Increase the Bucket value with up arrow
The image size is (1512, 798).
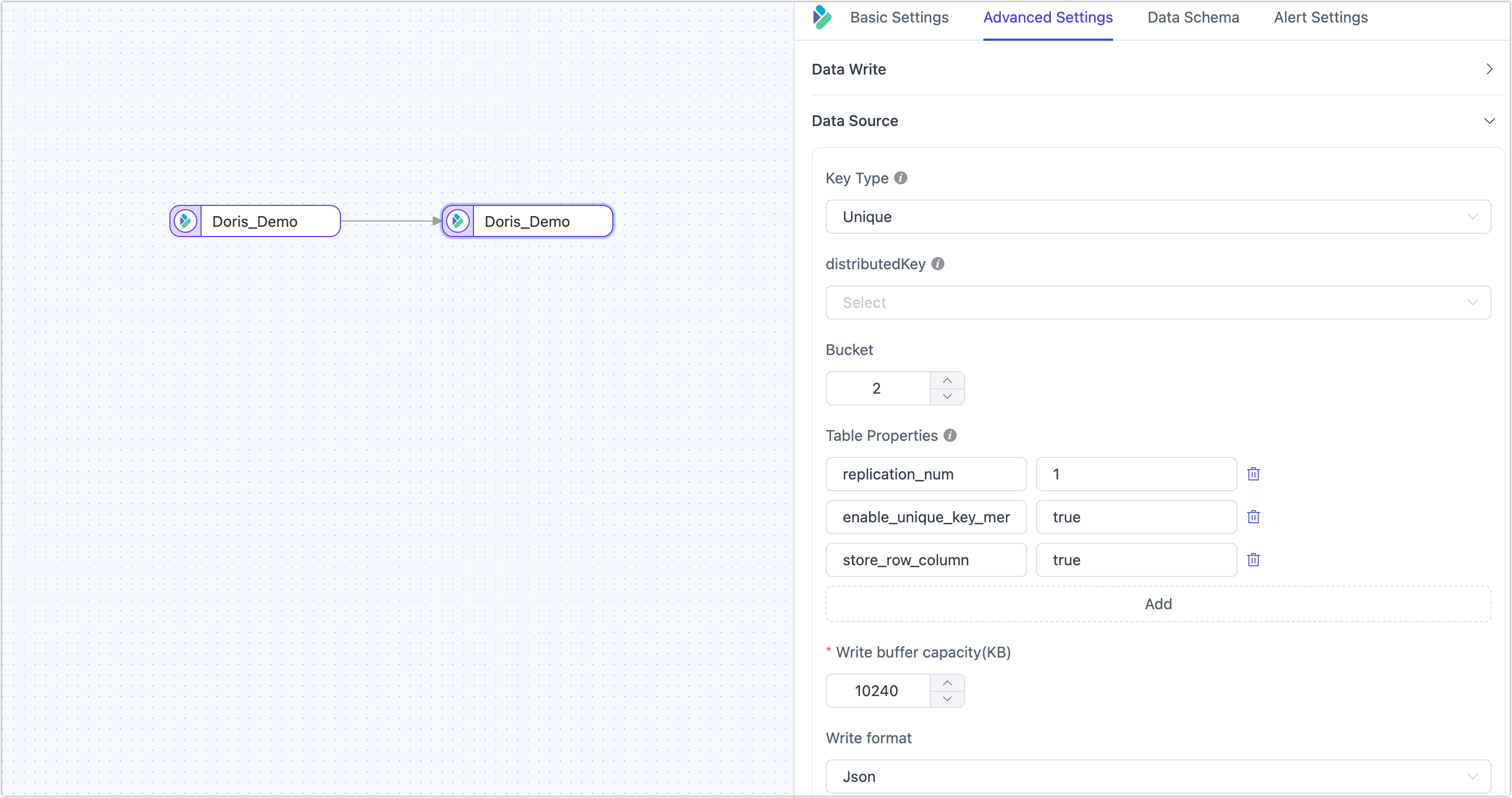click(947, 381)
